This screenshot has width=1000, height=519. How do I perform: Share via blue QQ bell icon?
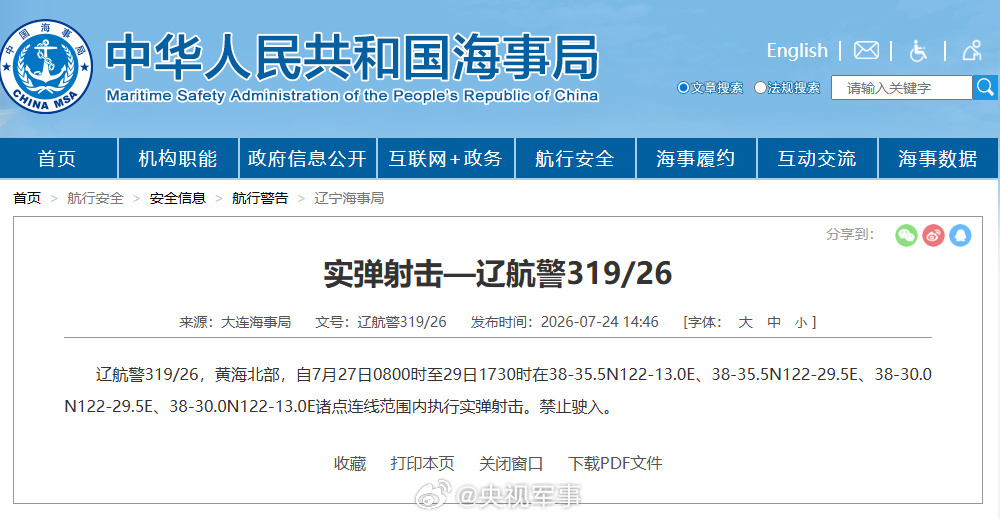(960, 235)
